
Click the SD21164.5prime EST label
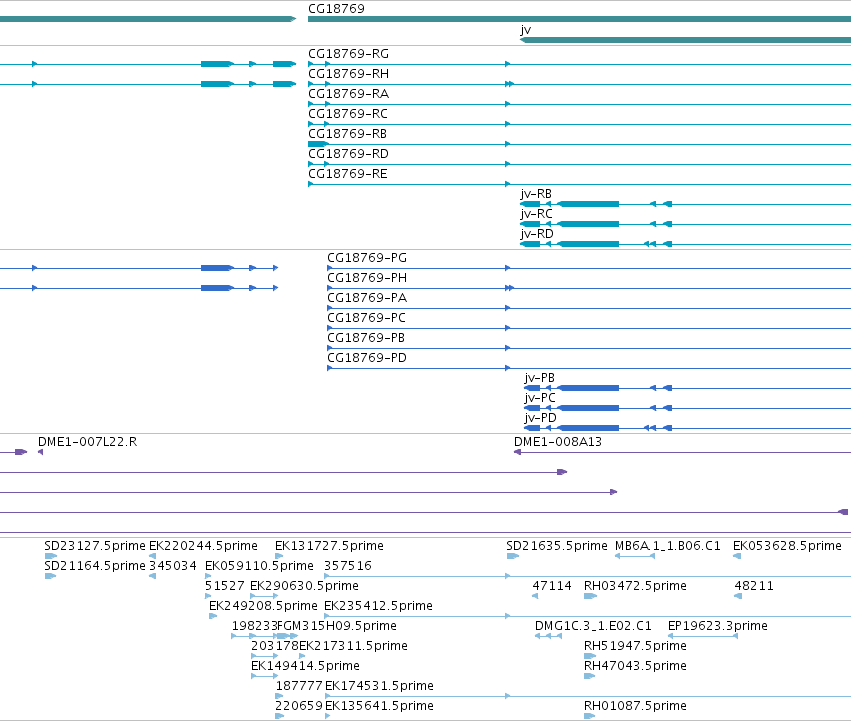click(x=95, y=566)
